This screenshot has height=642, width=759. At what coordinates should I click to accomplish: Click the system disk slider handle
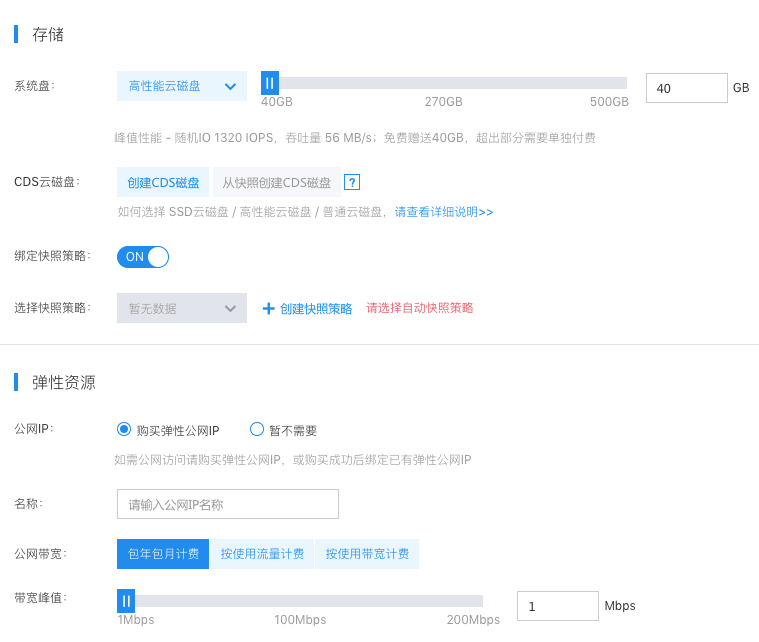270,83
